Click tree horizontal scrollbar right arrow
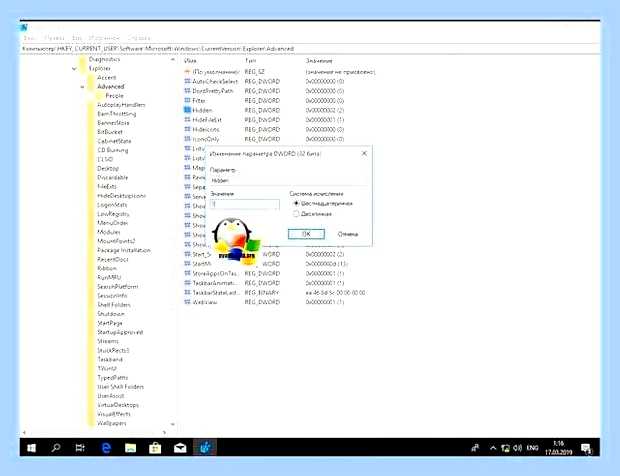The image size is (620, 476). pos(164,433)
